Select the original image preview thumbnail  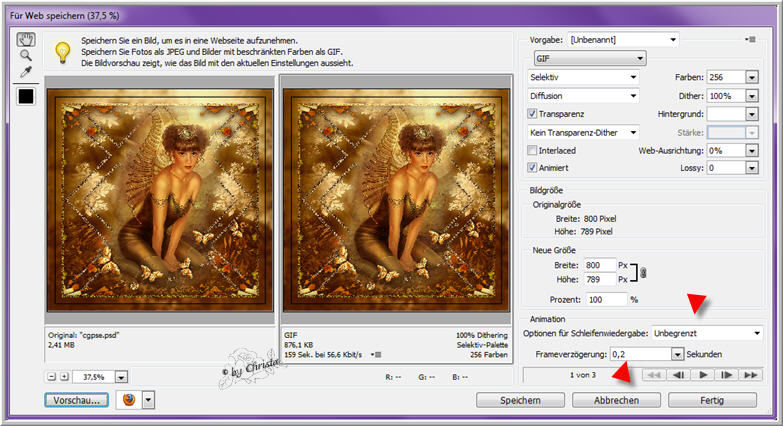[x=160, y=200]
